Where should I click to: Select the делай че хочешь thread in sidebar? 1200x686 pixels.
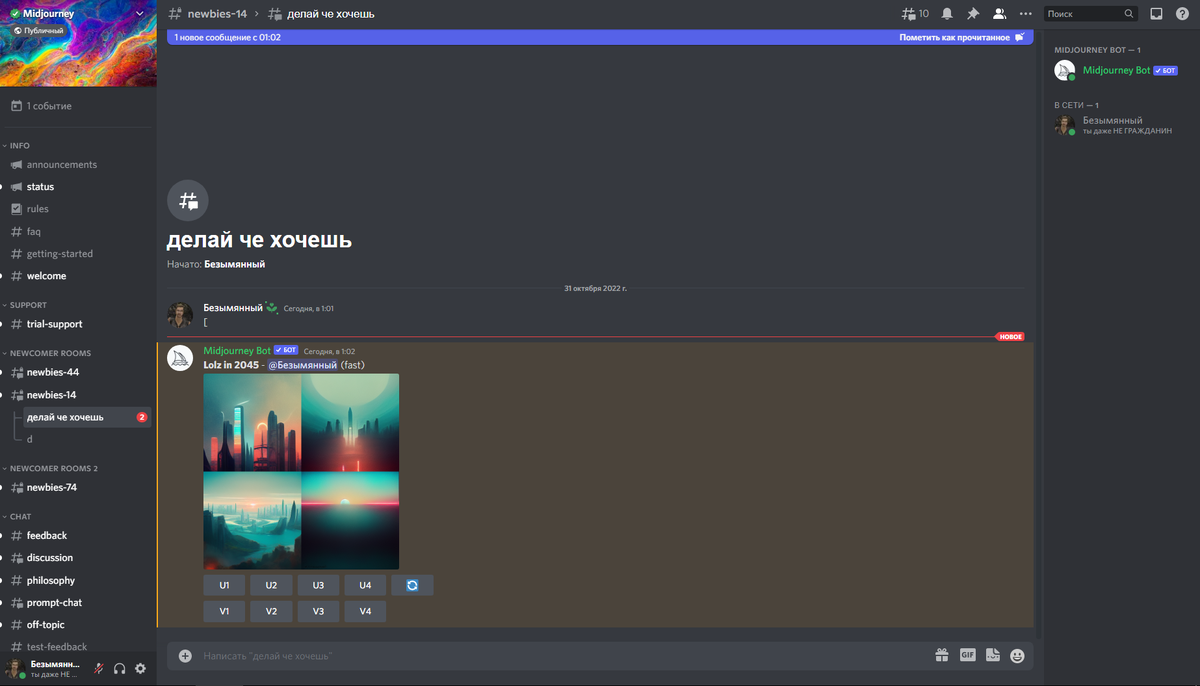pos(88,417)
